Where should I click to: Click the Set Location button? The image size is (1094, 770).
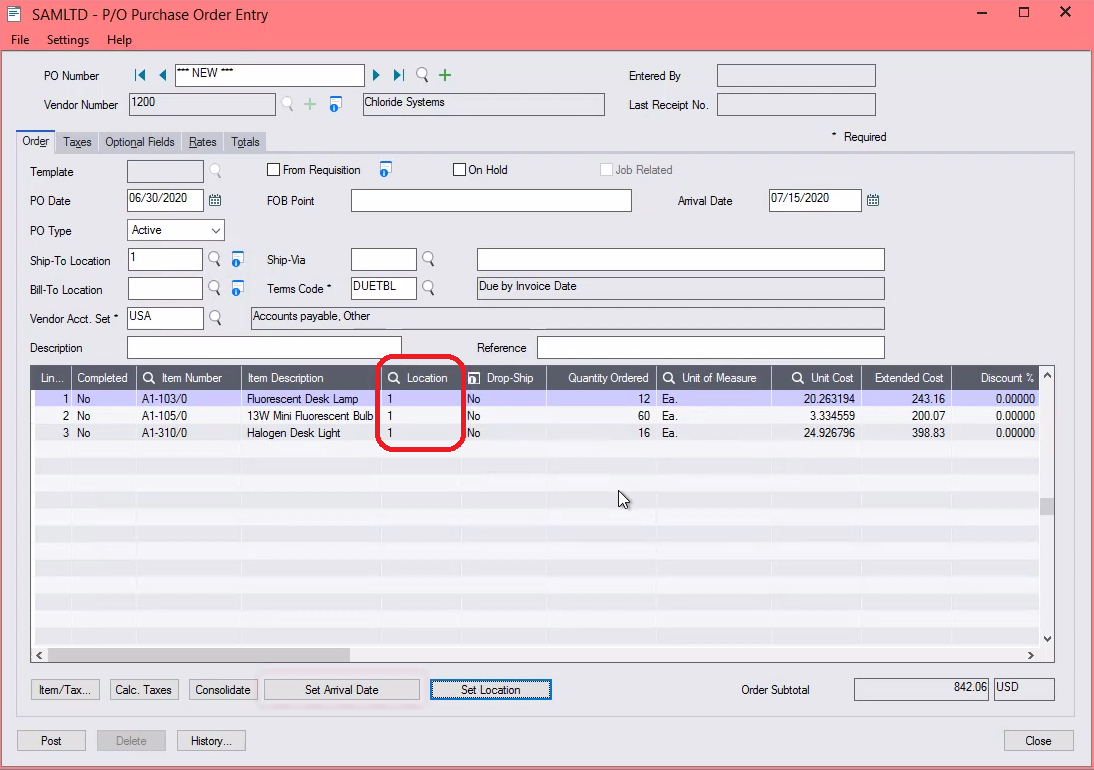(490, 689)
